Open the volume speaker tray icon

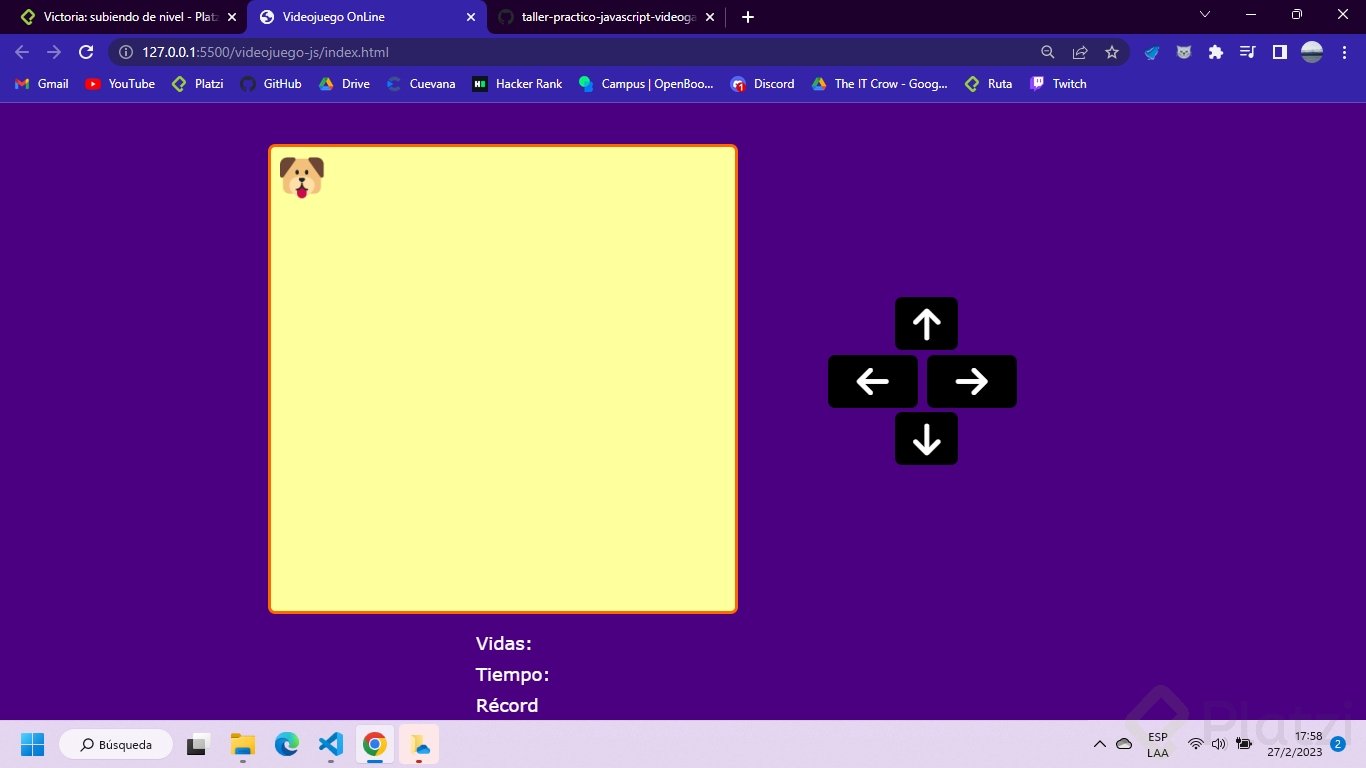(1218, 744)
